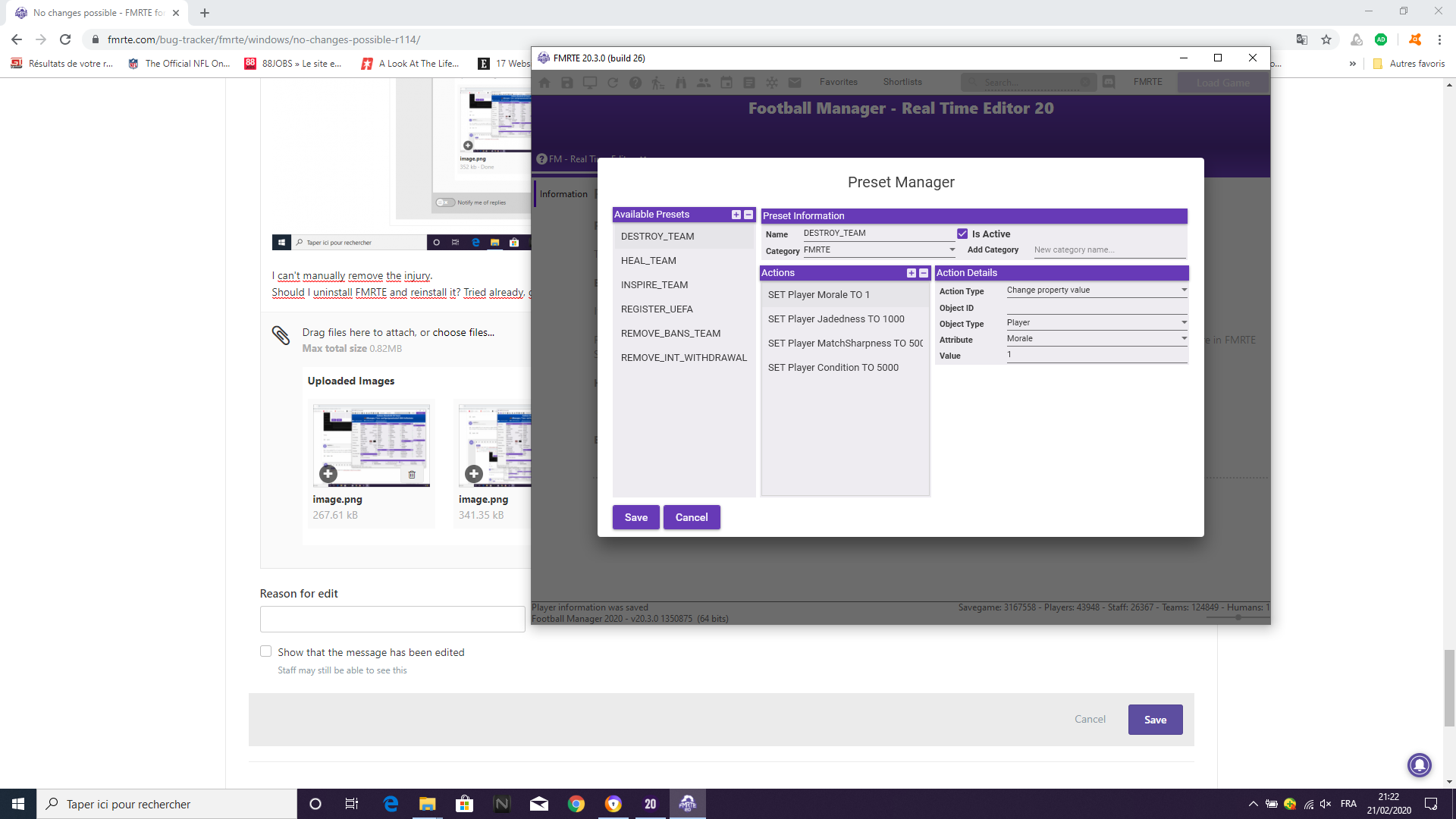Click the forum post Save button
The width and height of the screenshot is (1456, 819).
1155,720
